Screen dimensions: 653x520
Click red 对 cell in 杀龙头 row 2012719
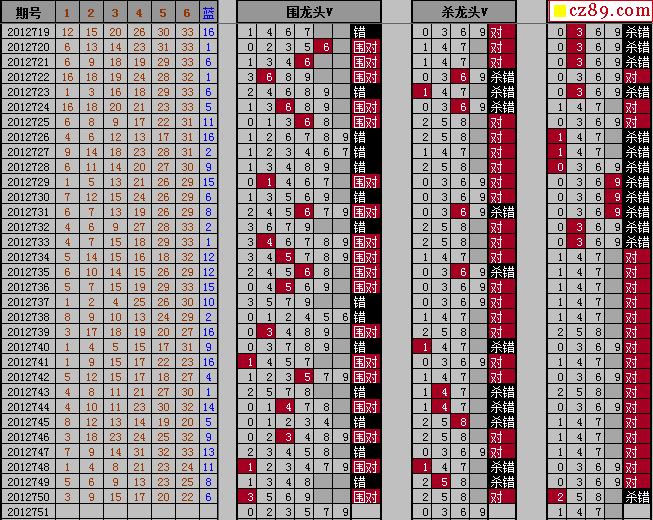[502, 32]
